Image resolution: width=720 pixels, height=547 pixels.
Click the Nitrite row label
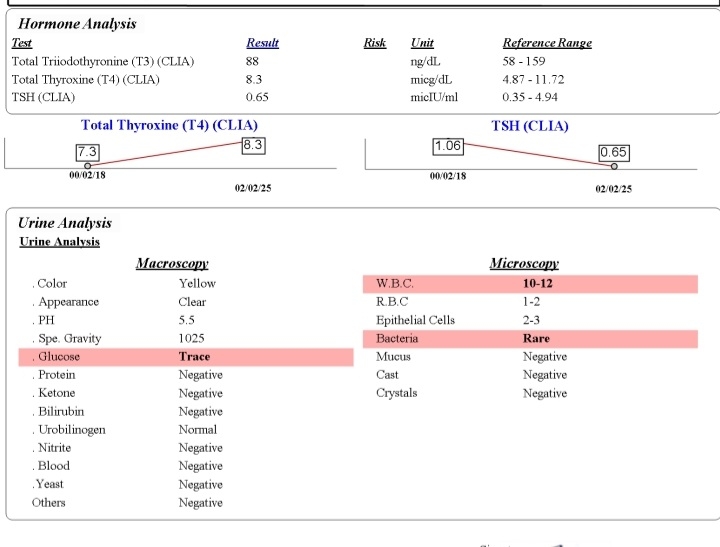point(54,447)
